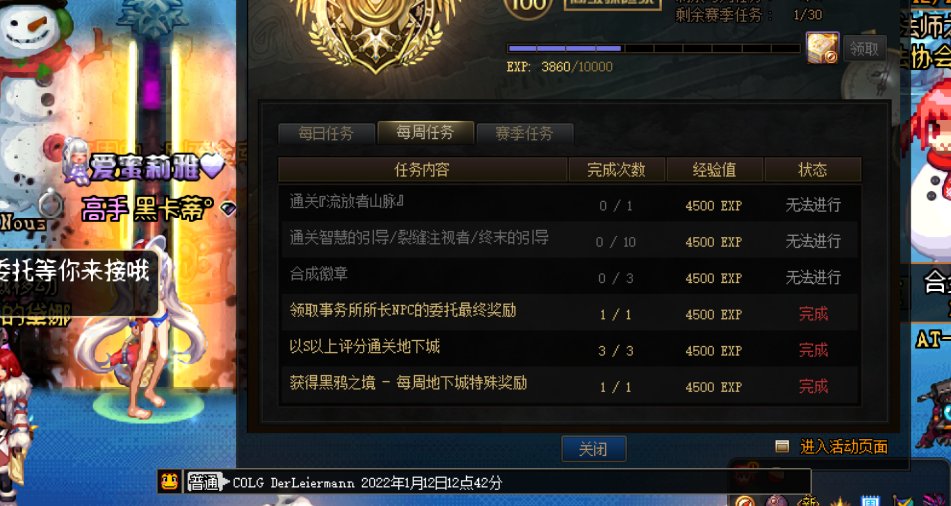Image resolution: width=951 pixels, height=506 pixels.
Task: Select the 每周任务 tab
Action: 425,132
